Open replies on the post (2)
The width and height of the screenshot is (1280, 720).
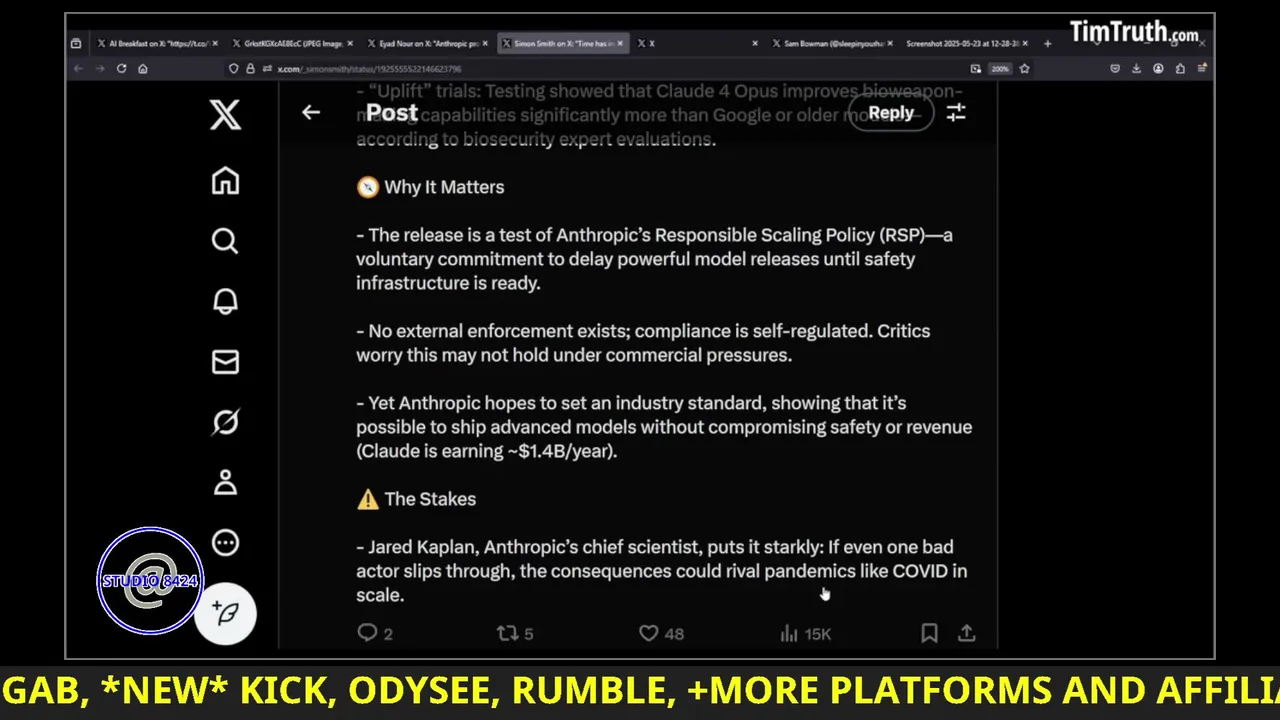pyautogui.click(x=375, y=633)
